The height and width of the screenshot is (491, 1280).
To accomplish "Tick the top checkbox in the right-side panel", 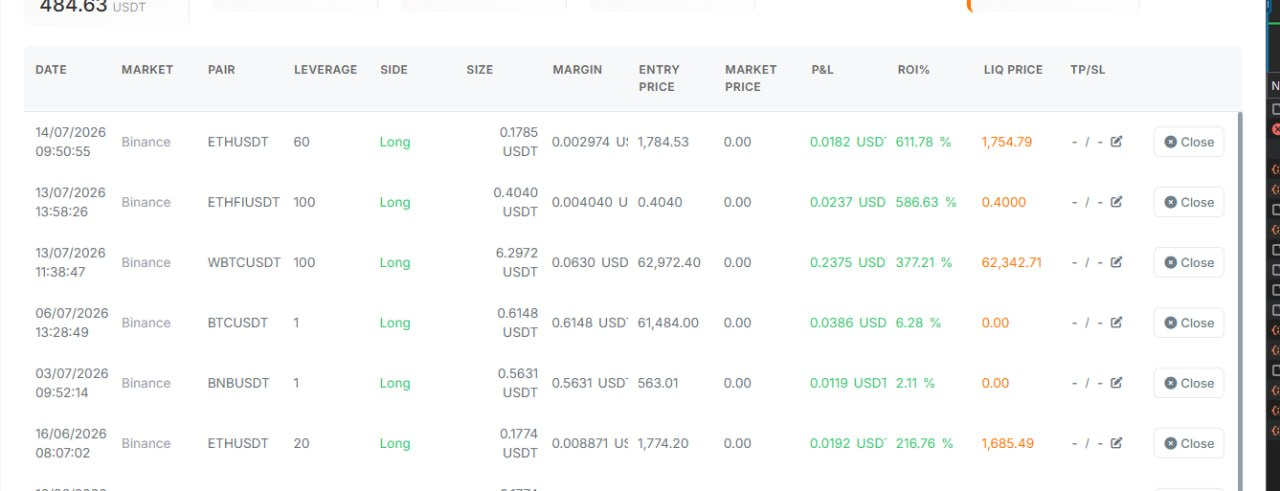I will point(1276,109).
